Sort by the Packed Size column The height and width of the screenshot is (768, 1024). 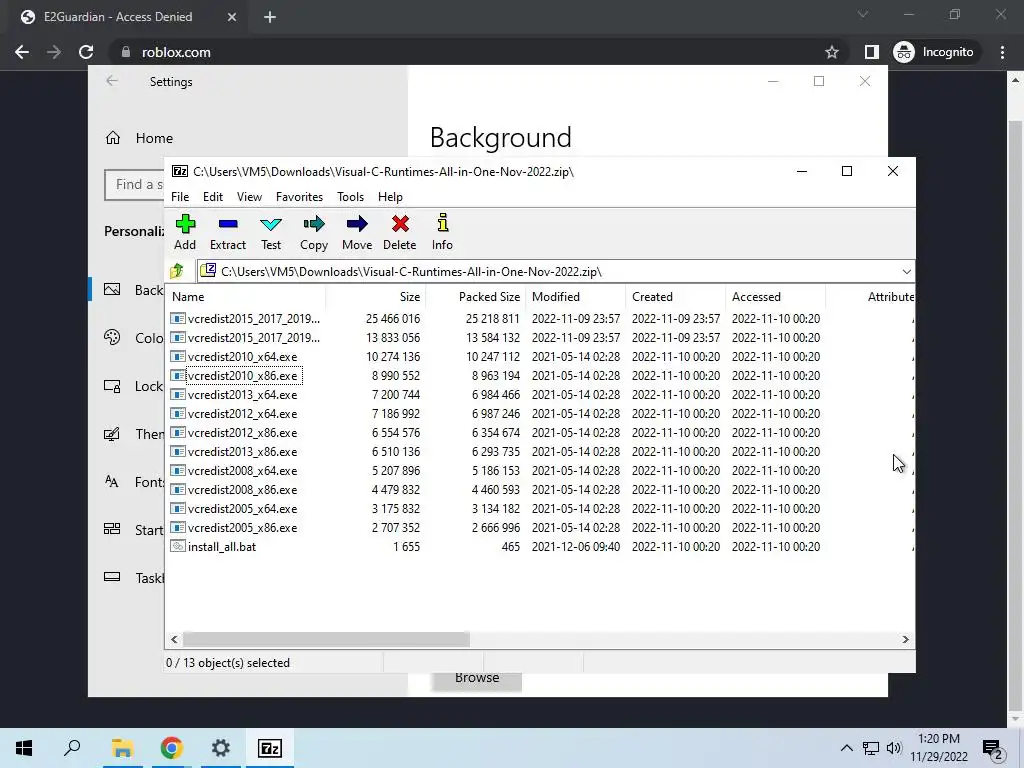(475, 296)
